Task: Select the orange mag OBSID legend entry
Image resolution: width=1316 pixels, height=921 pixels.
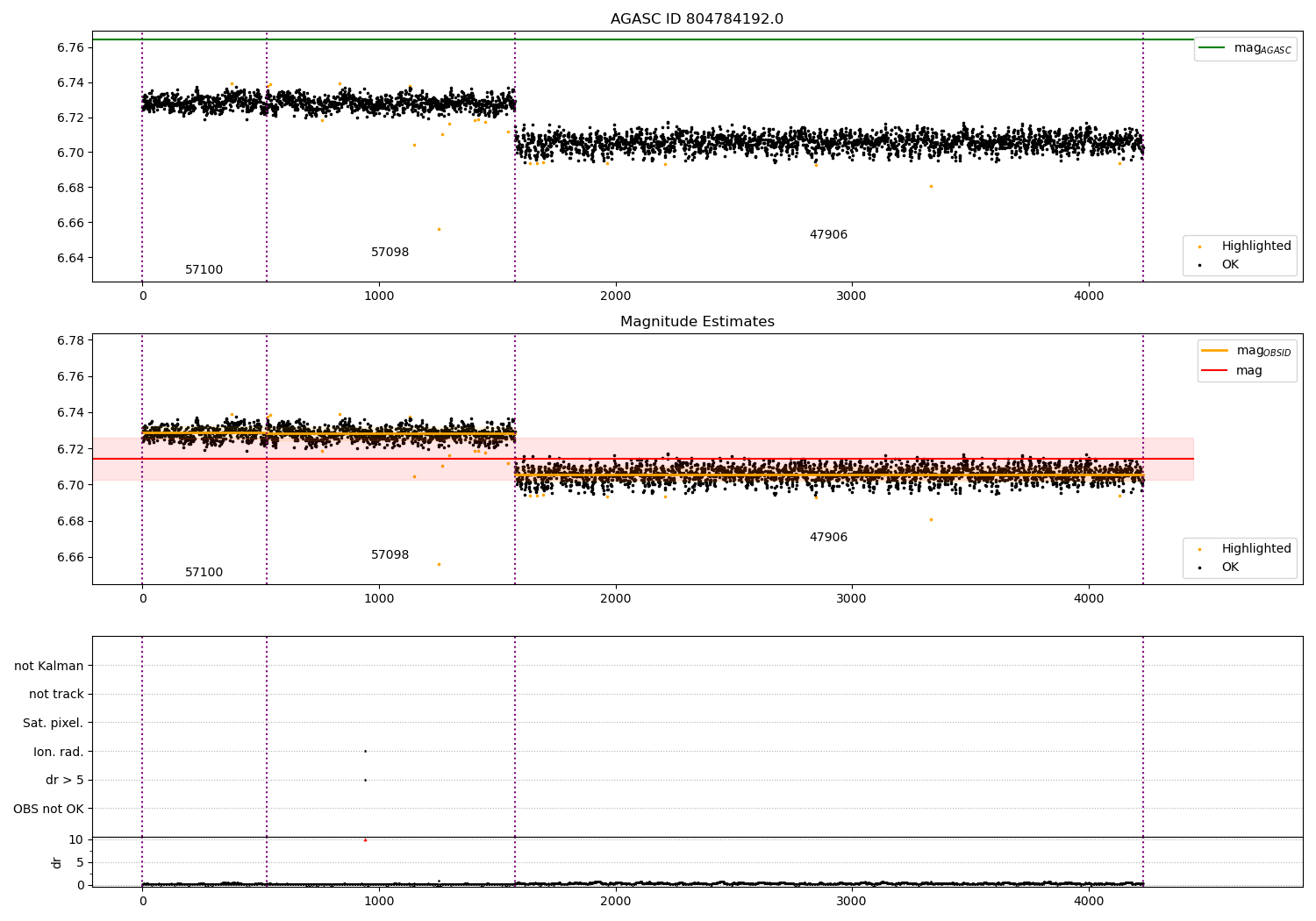Action: tap(1247, 351)
